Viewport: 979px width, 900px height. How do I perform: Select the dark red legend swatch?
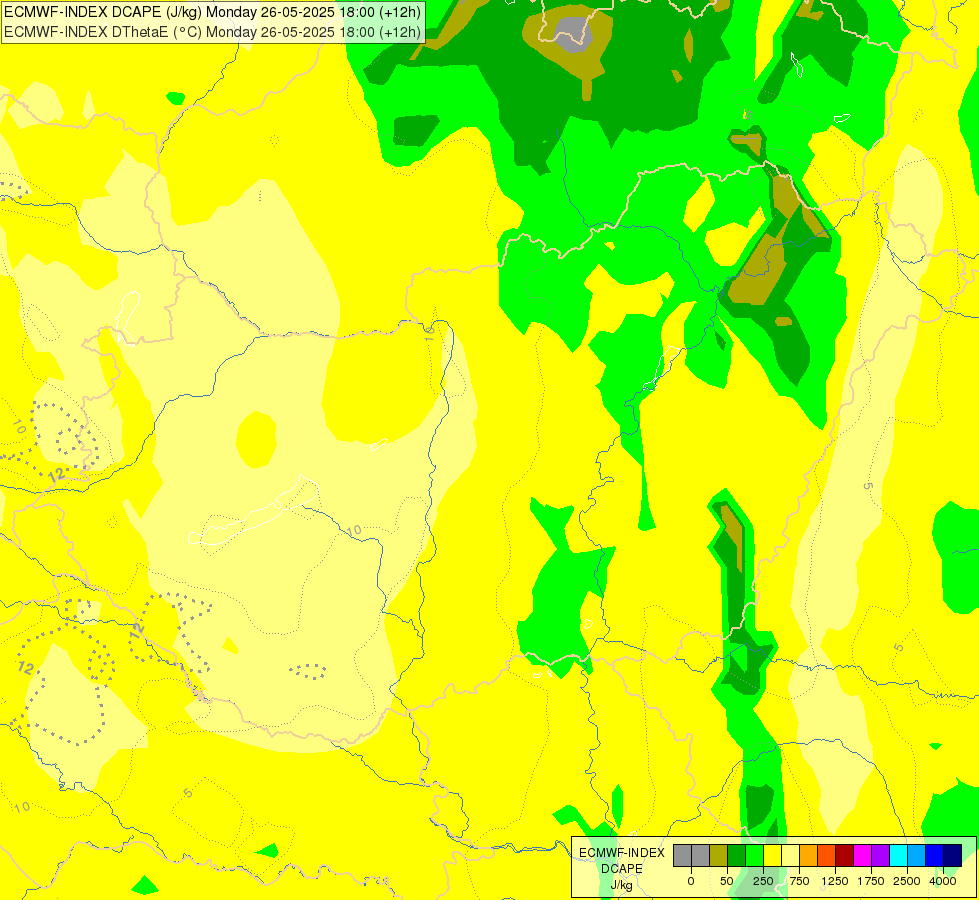pos(845,855)
